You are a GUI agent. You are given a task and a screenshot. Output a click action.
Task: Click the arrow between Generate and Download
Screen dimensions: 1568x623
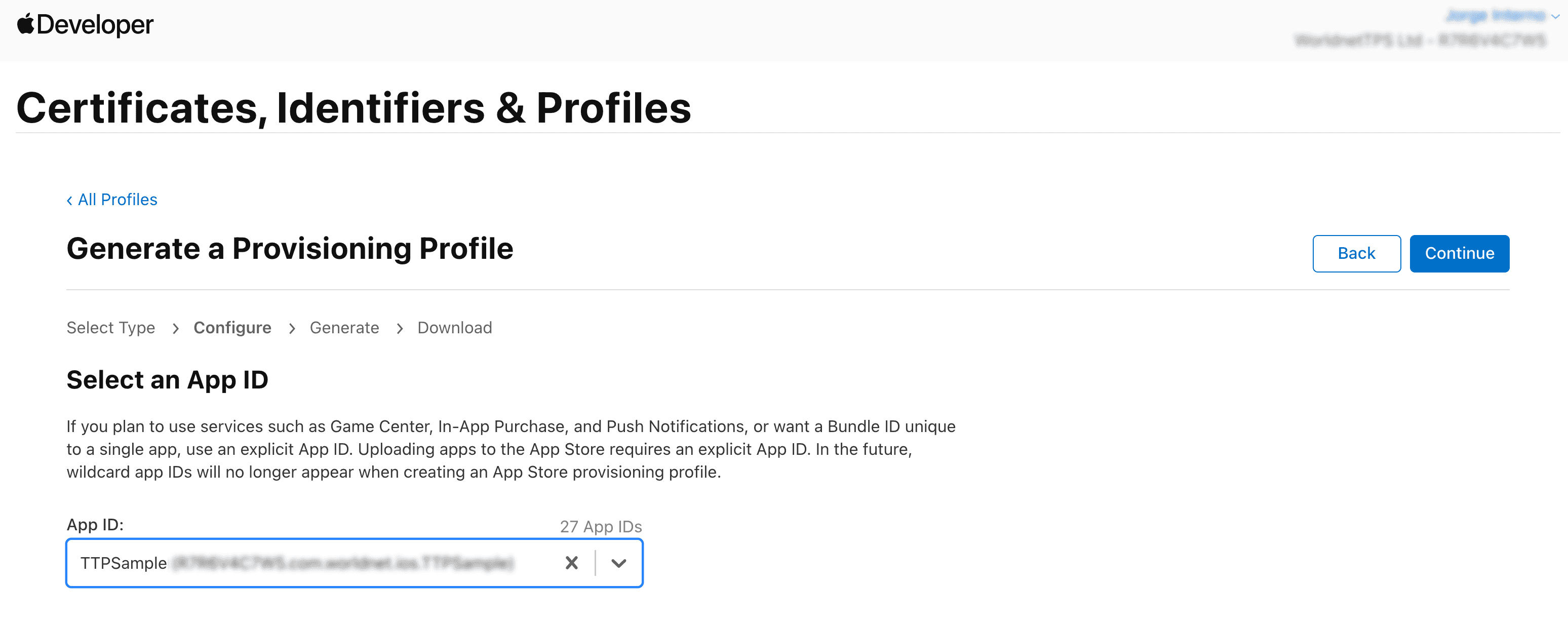399,328
